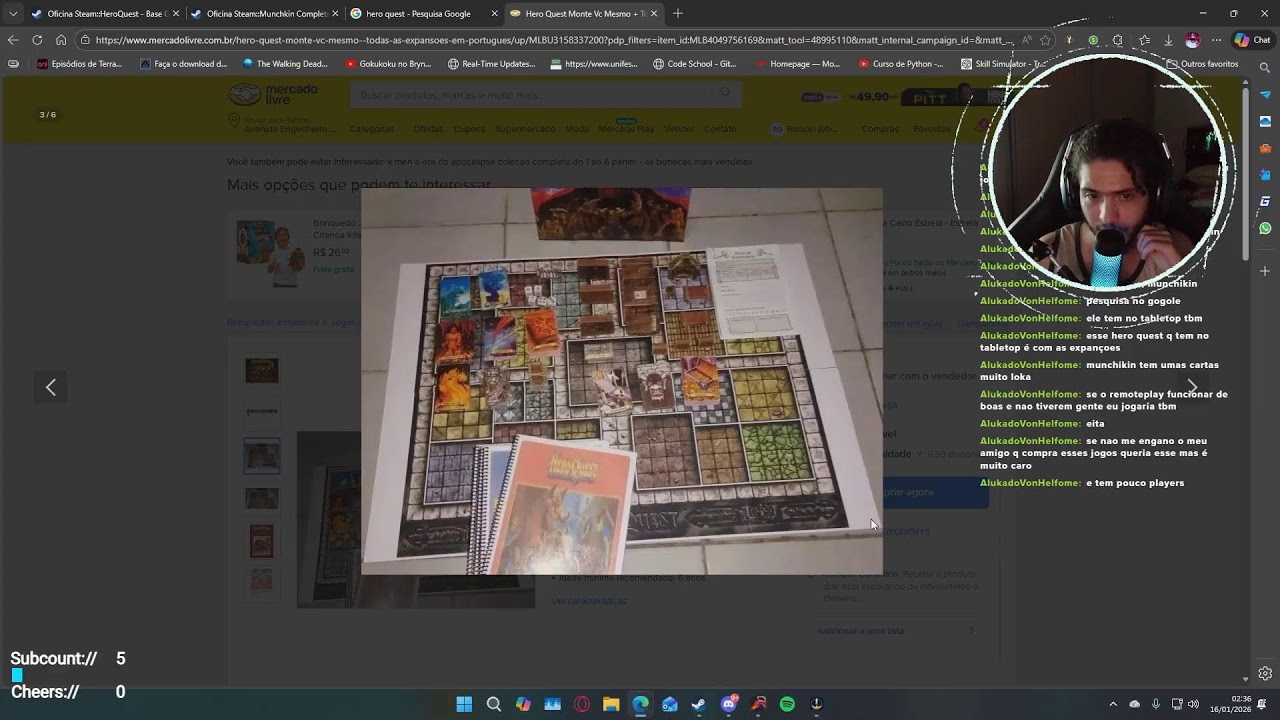
Task: Open notifications bell in tray
Action: 1262,704
